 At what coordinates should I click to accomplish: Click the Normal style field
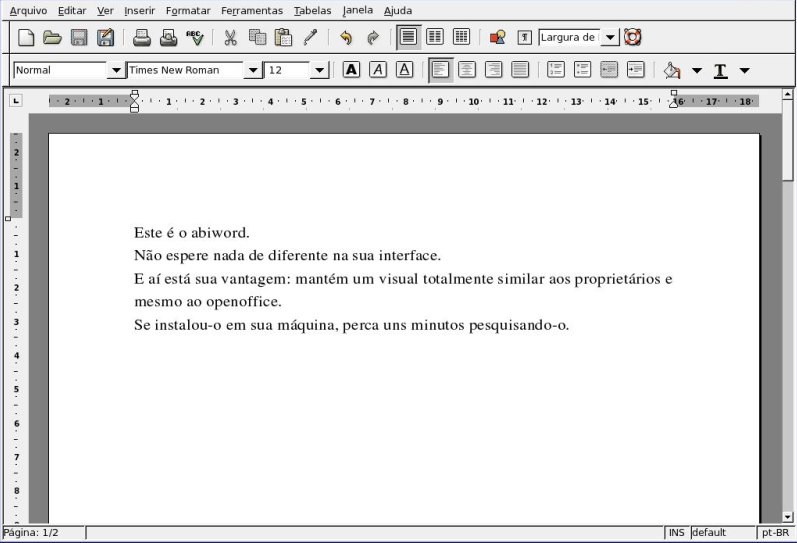tap(60, 70)
